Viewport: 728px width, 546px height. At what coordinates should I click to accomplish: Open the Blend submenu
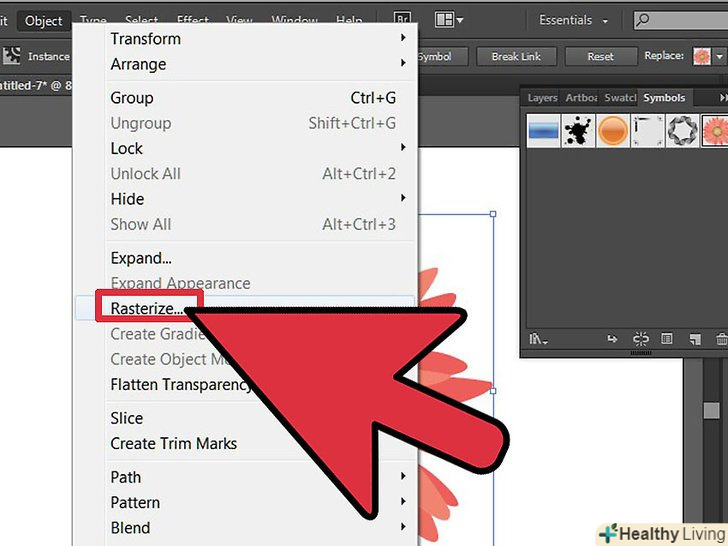pyautogui.click(x=246, y=528)
